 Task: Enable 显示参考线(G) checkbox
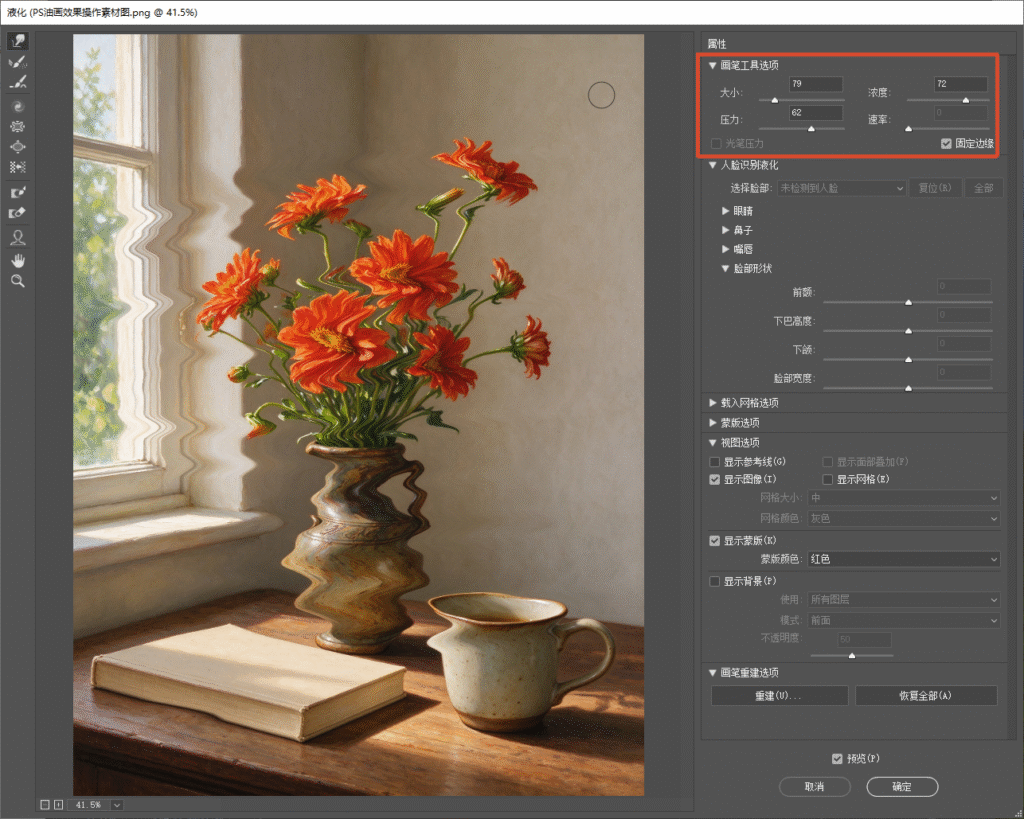tap(714, 462)
